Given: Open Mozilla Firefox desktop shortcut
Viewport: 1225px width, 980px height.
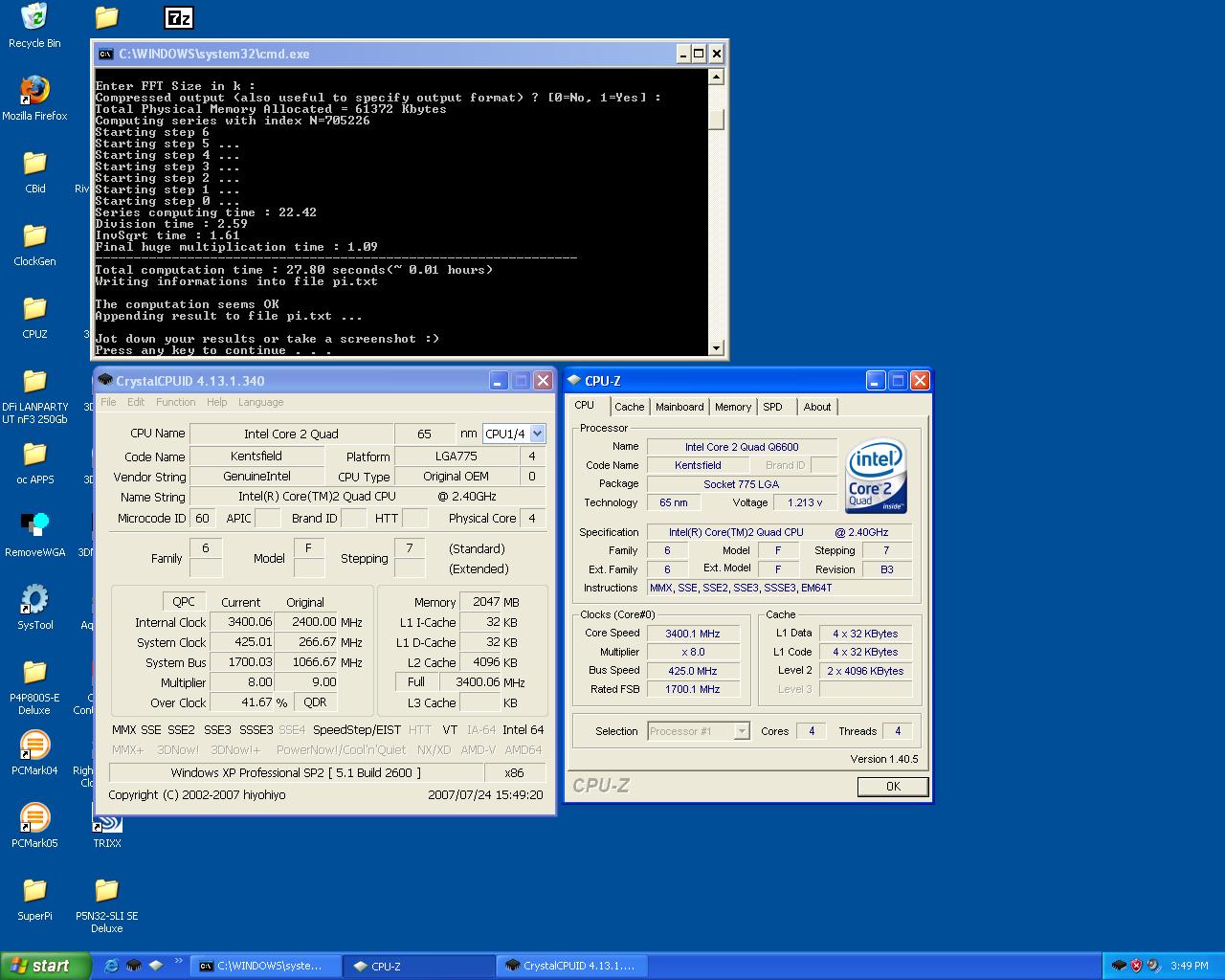Looking at the screenshot, I should click(34, 99).
